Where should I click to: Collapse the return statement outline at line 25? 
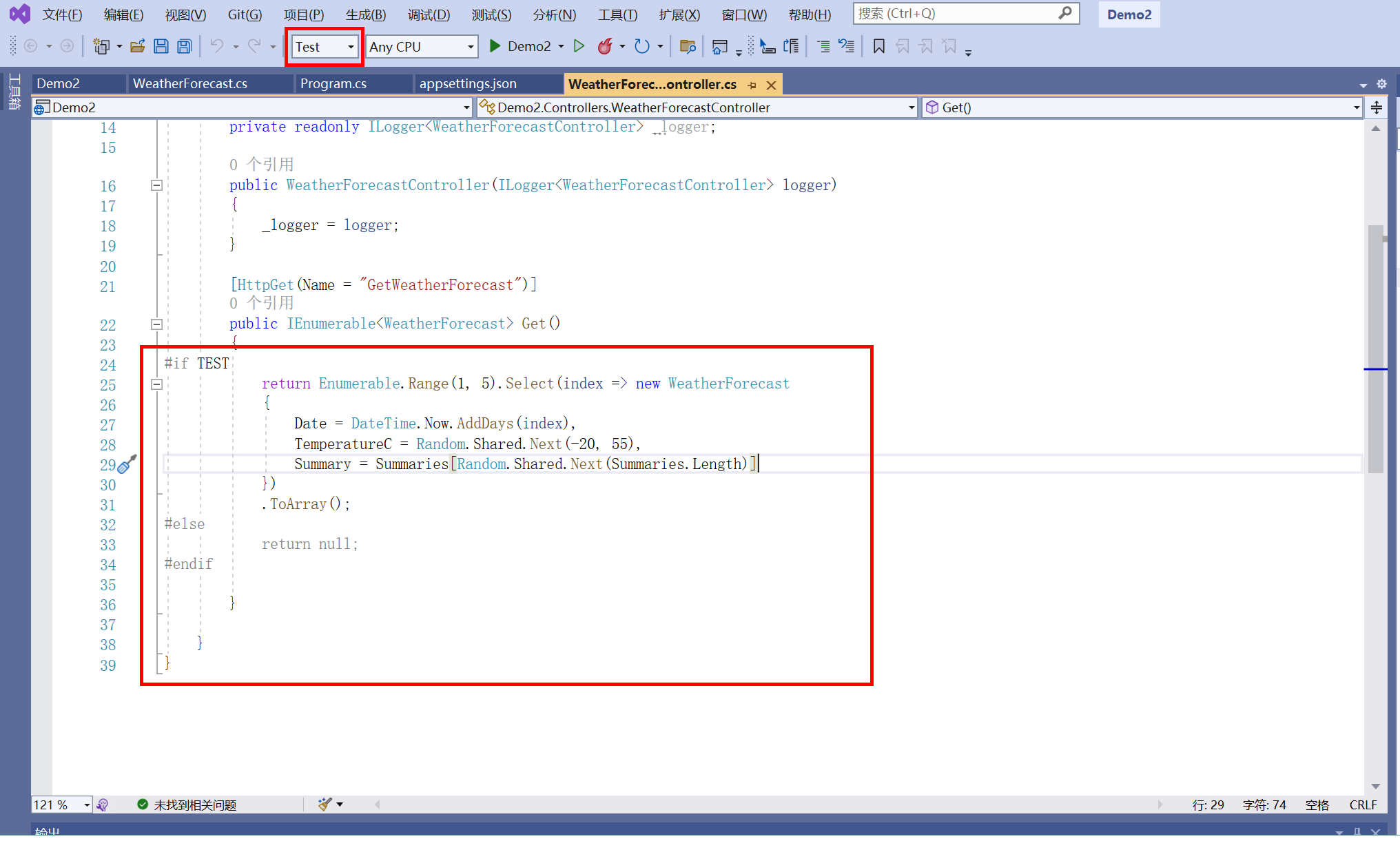coord(156,384)
